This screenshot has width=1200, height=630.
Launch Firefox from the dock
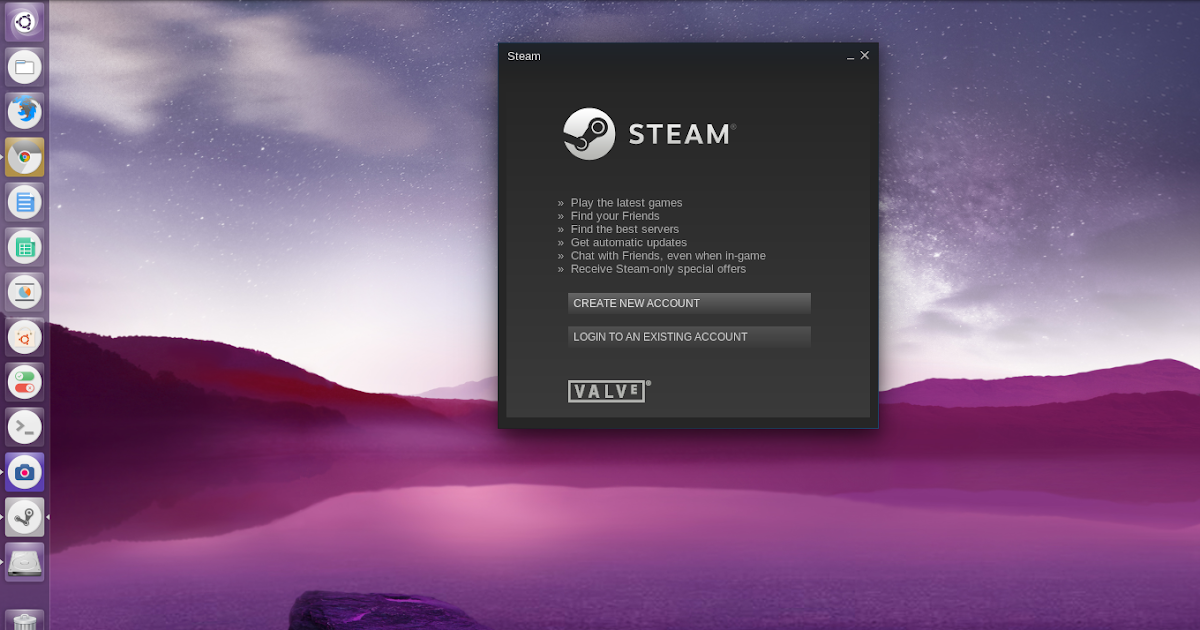[24, 112]
